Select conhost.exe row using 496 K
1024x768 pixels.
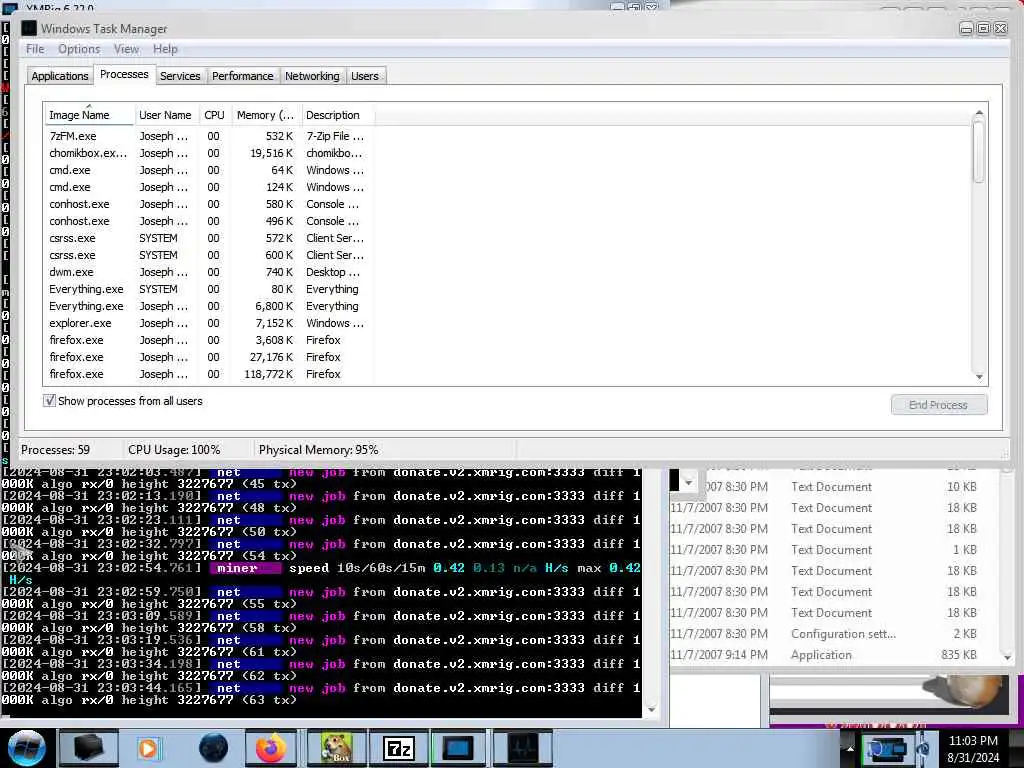pyautogui.click(x=208, y=221)
